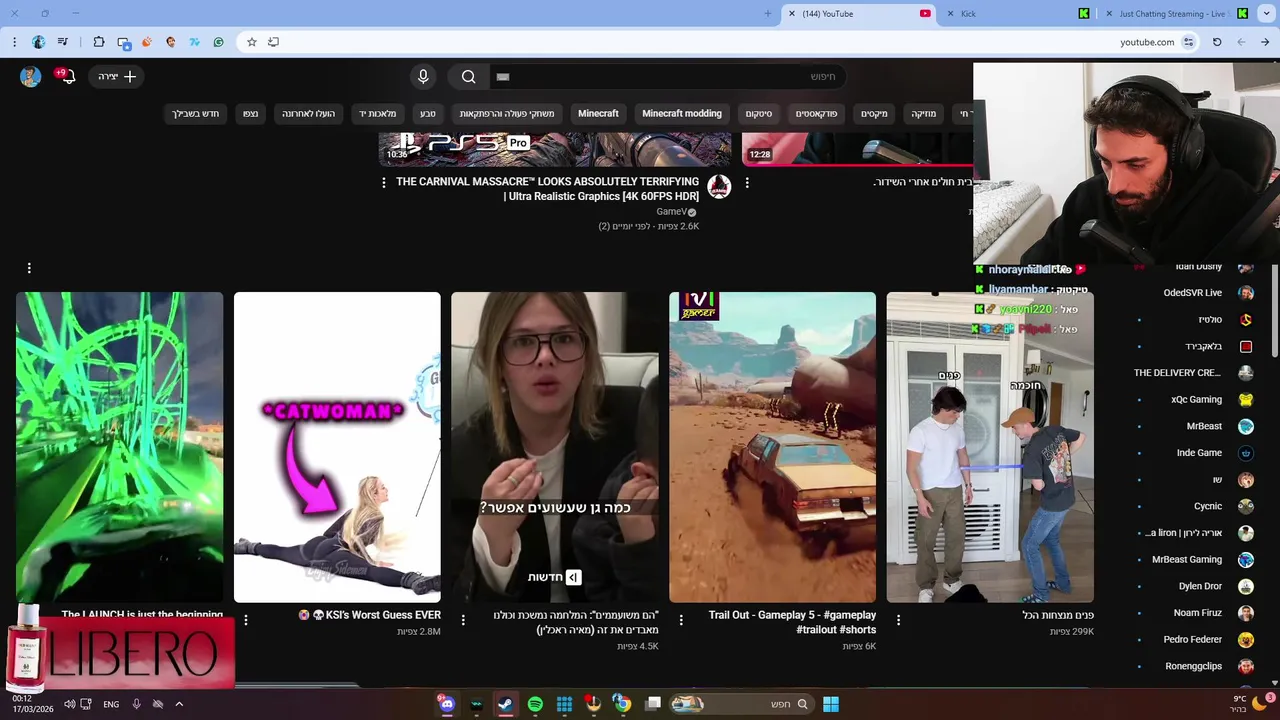This screenshot has height=720, width=1280.
Task: Show hidden system tray icons
Action: (179, 704)
